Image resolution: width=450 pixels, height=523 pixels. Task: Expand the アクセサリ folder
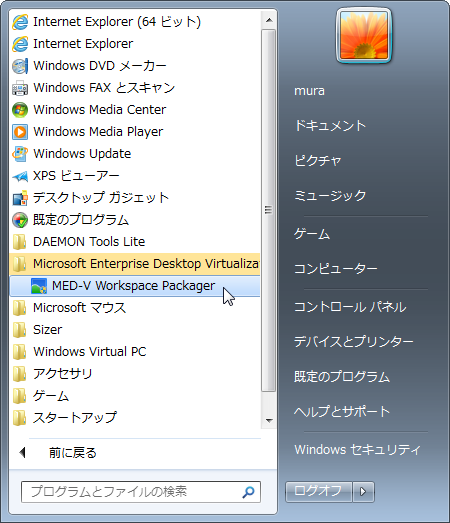click(135, 374)
